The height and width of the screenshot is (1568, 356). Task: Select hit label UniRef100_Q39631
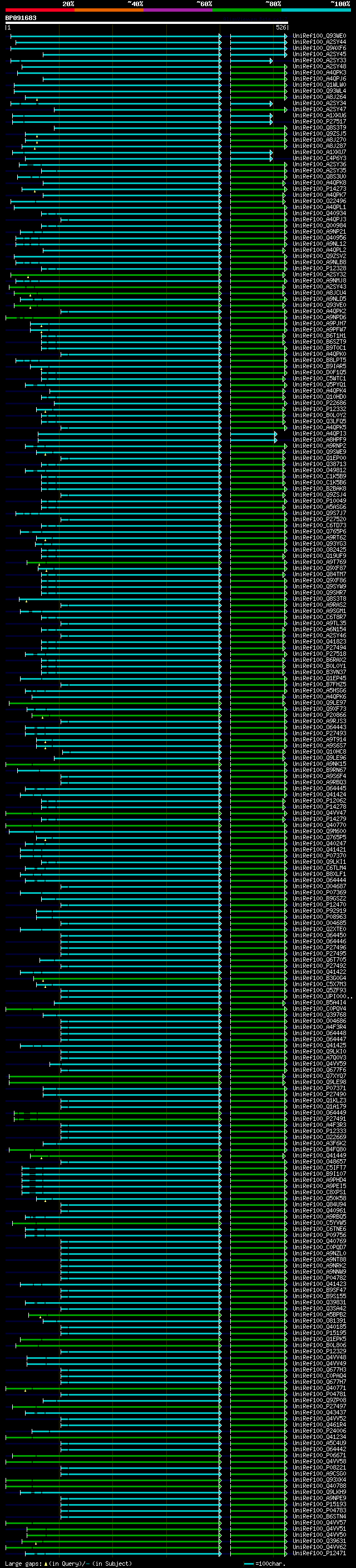tap(319, 1541)
